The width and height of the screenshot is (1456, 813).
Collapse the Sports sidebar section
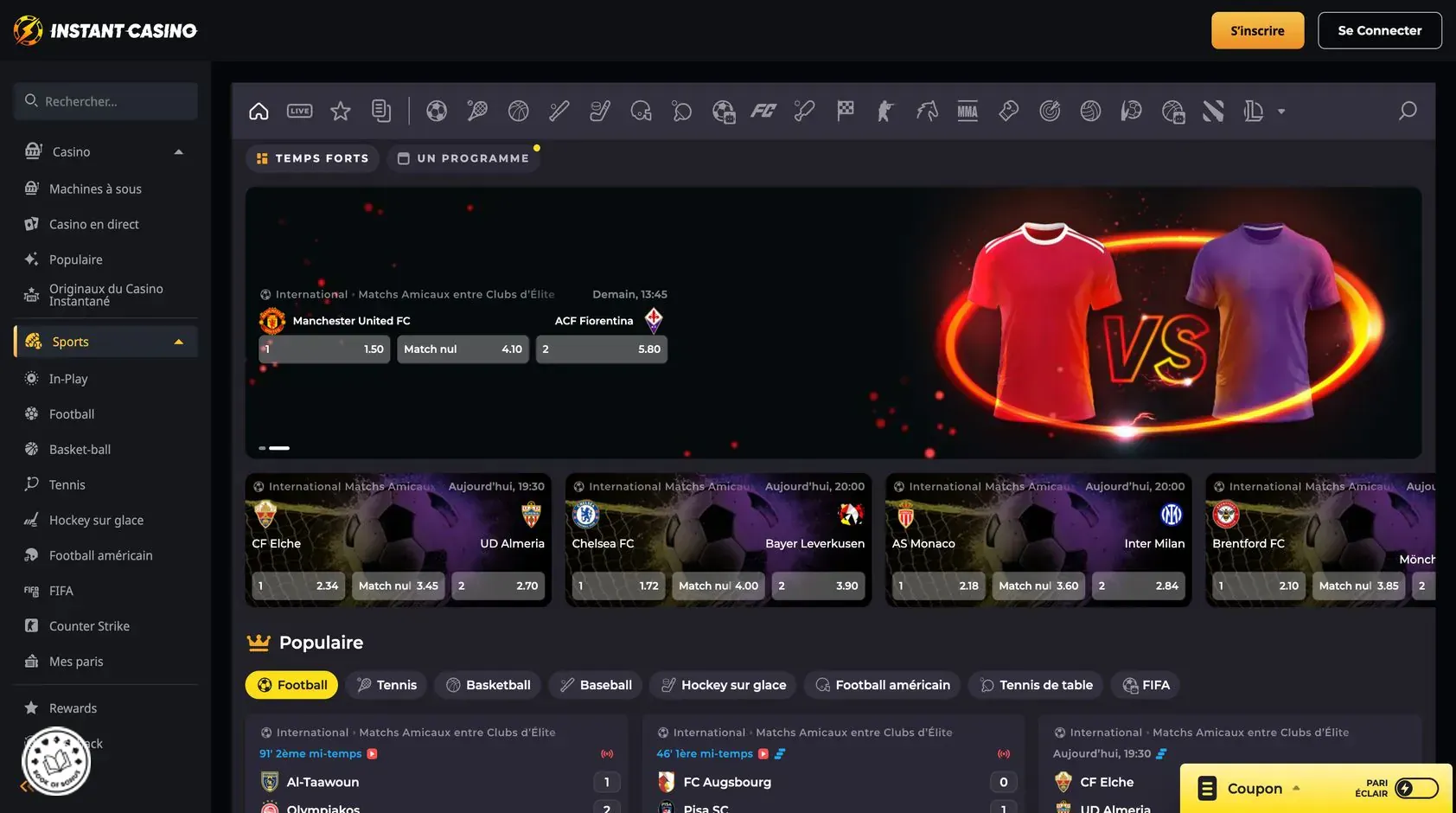179,342
